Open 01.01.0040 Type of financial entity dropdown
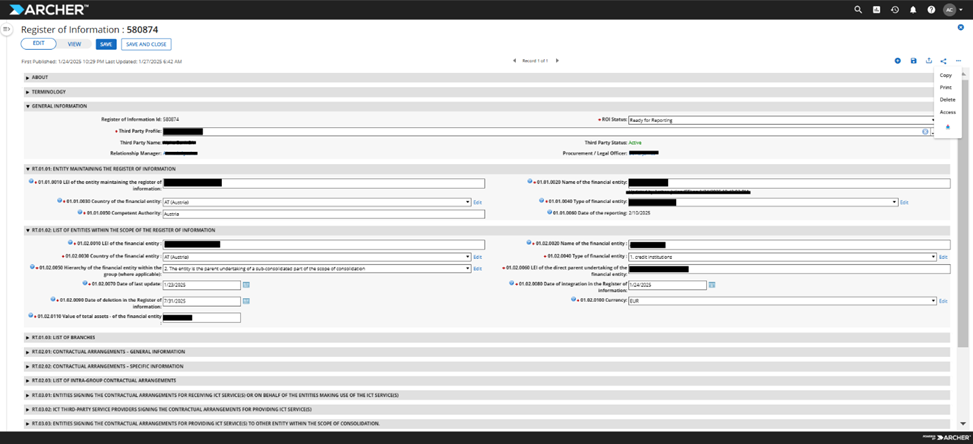The height and width of the screenshot is (444, 973). click(763, 202)
